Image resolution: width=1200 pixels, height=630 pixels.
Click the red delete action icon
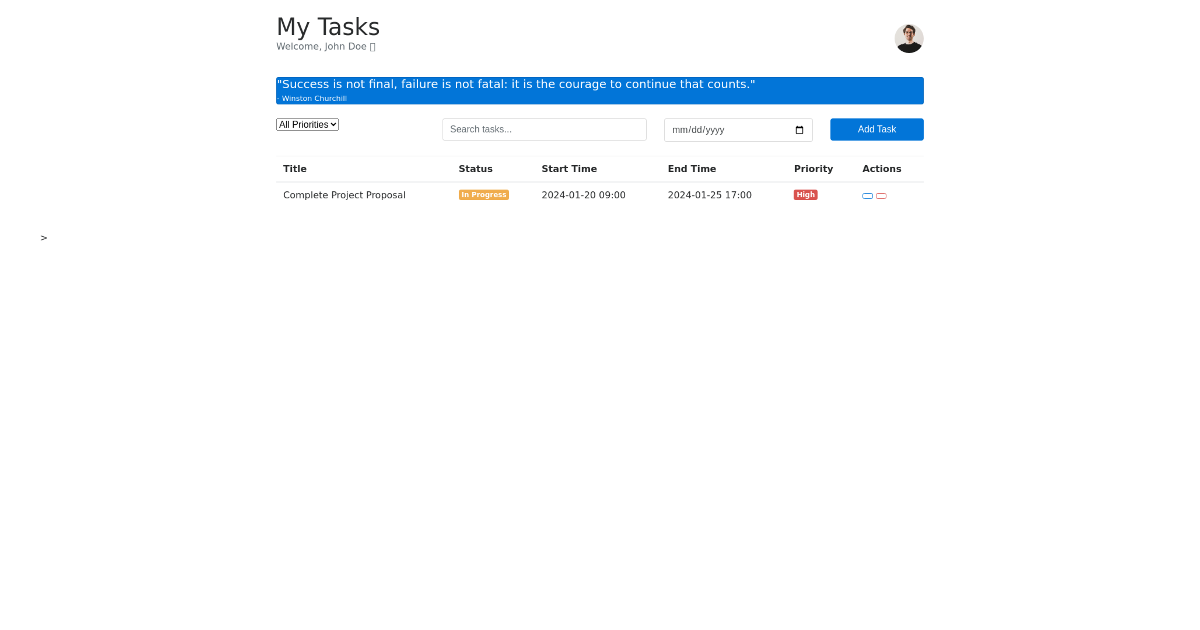[x=881, y=196]
